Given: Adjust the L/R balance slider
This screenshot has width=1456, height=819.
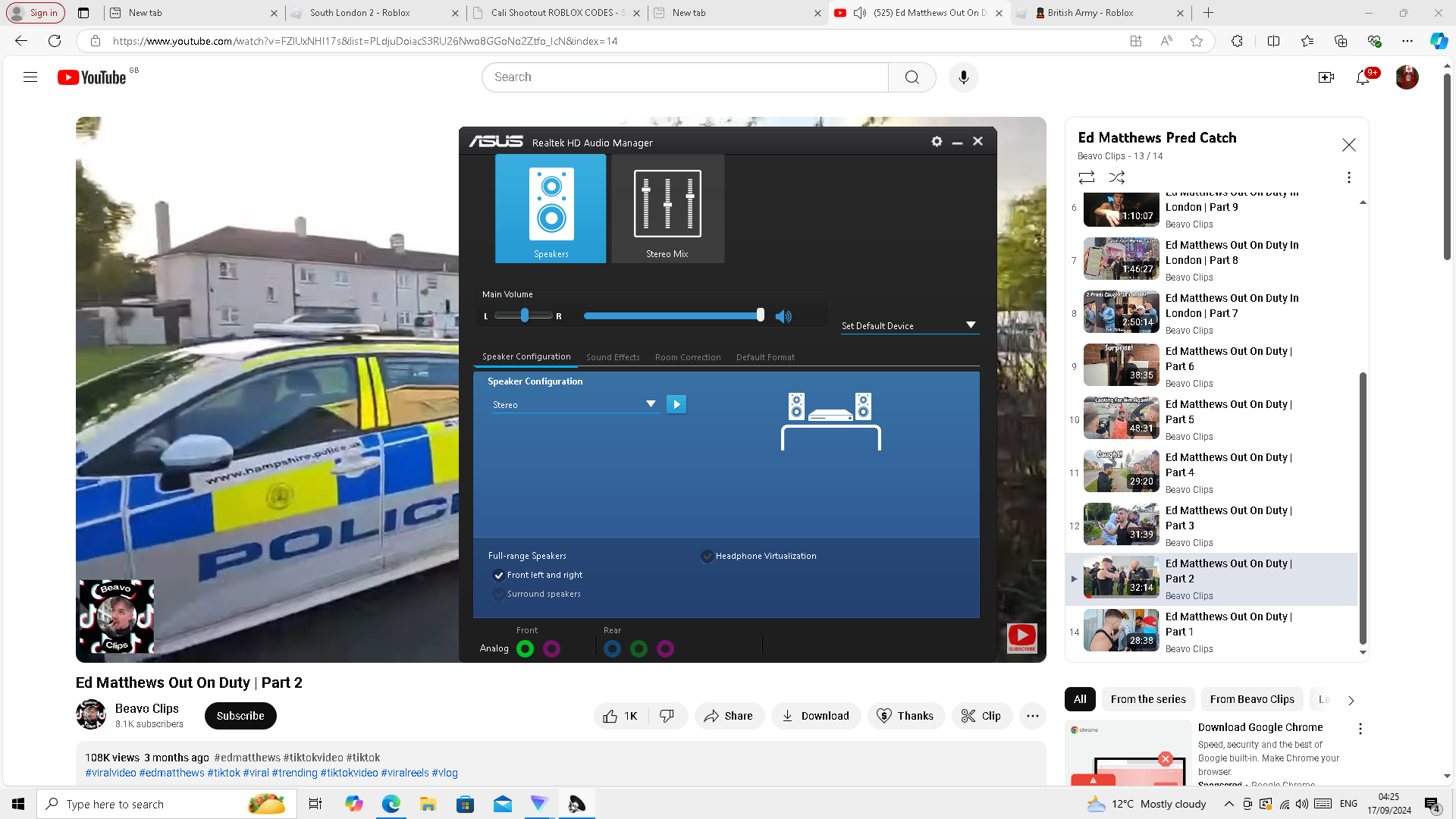Looking at the screenshot, I should click(523, 315).
